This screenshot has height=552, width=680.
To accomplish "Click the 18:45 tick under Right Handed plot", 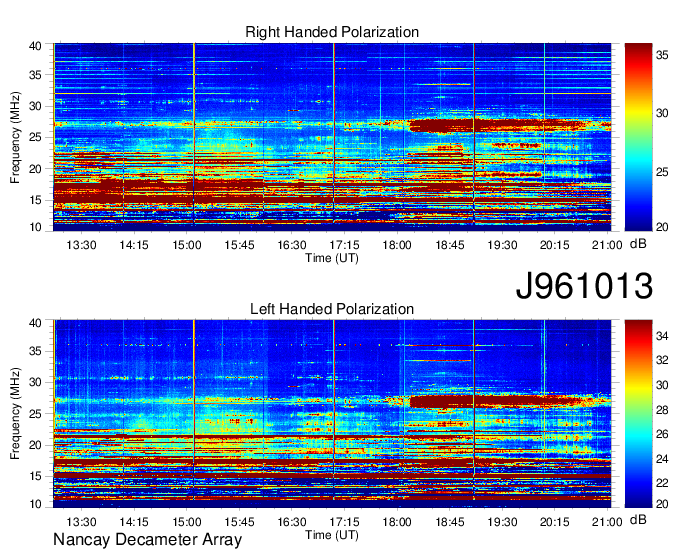I will (450, 245).
